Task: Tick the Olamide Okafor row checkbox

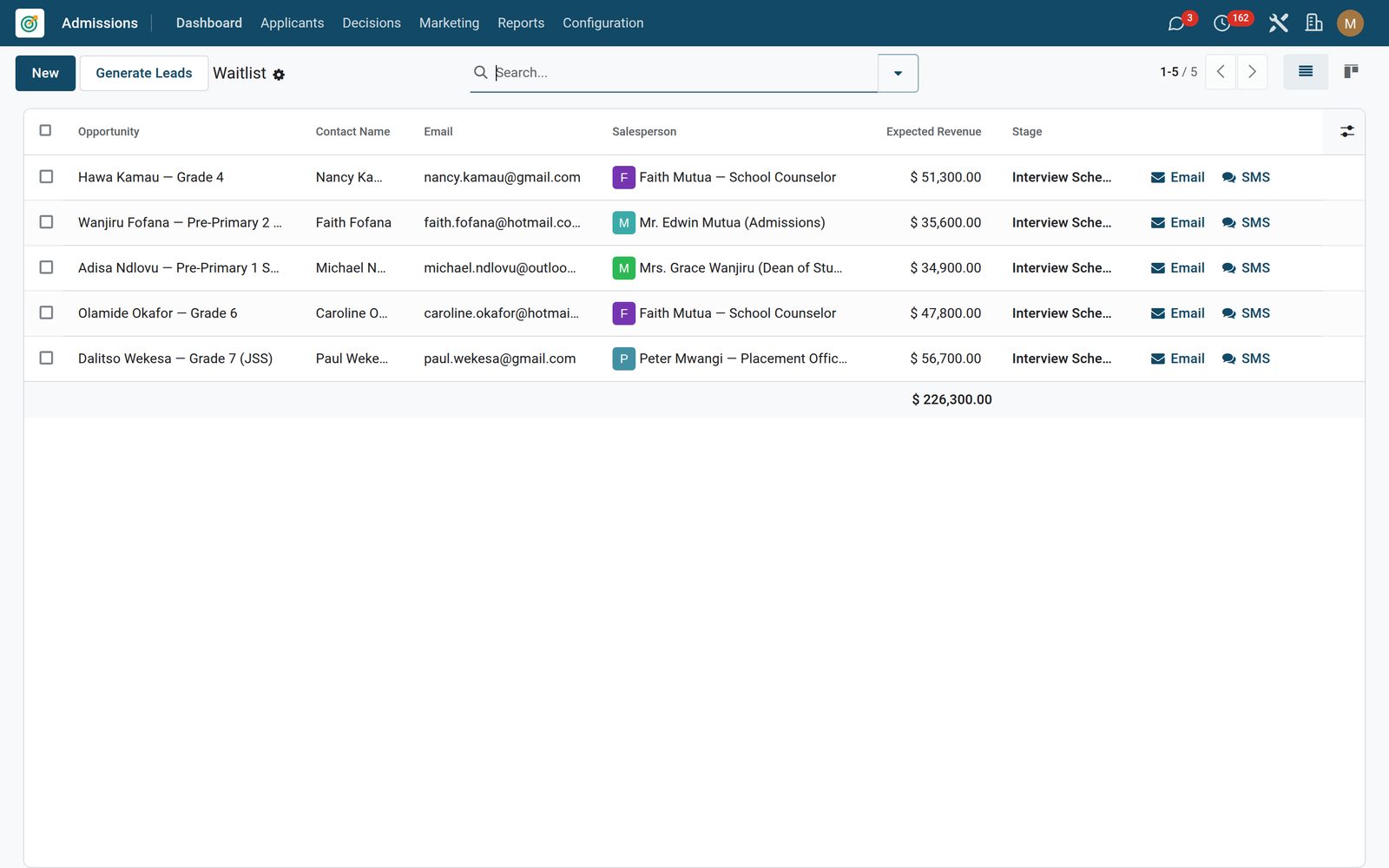Action: pyautogui.click(x=46, y=312)
